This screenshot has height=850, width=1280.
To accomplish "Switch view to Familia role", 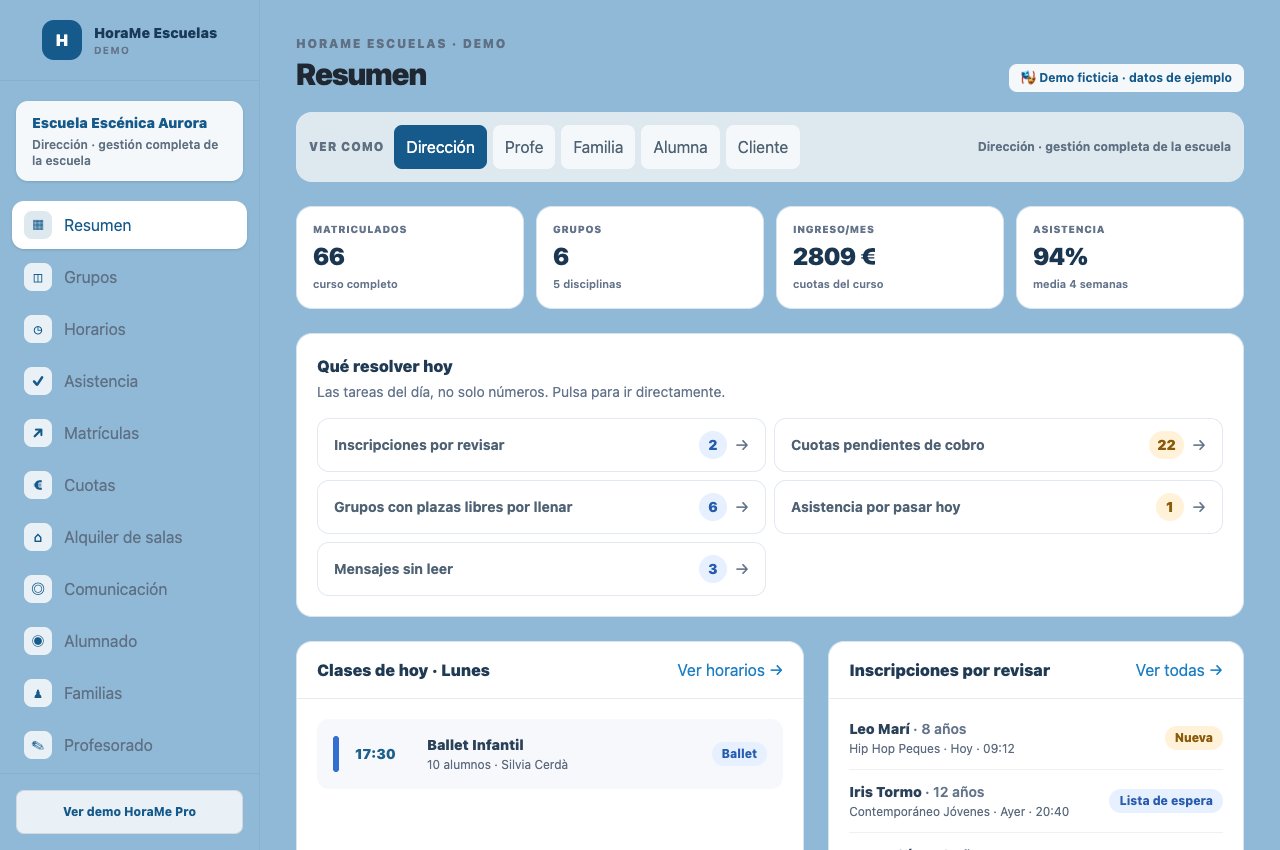I will (598, 147).
